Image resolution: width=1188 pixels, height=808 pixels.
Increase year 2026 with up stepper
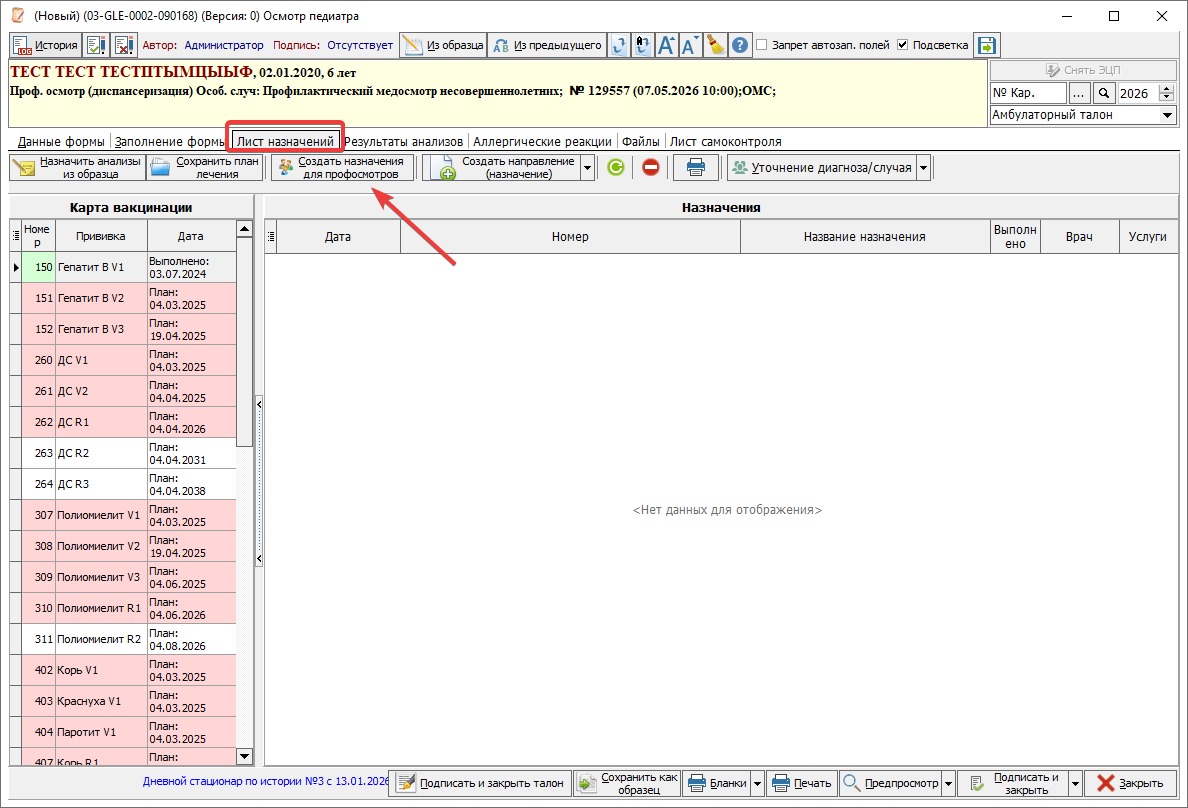tap(1167, 89)
